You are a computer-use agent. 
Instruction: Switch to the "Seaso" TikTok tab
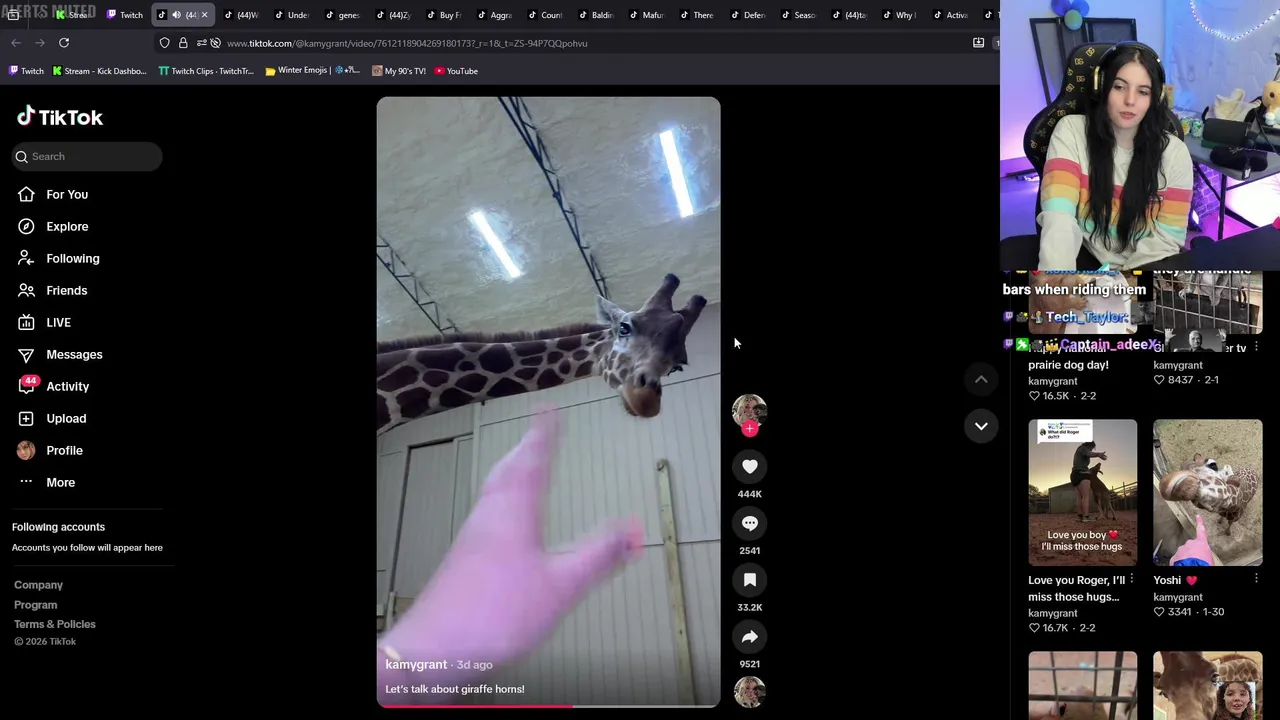point(798,15)
